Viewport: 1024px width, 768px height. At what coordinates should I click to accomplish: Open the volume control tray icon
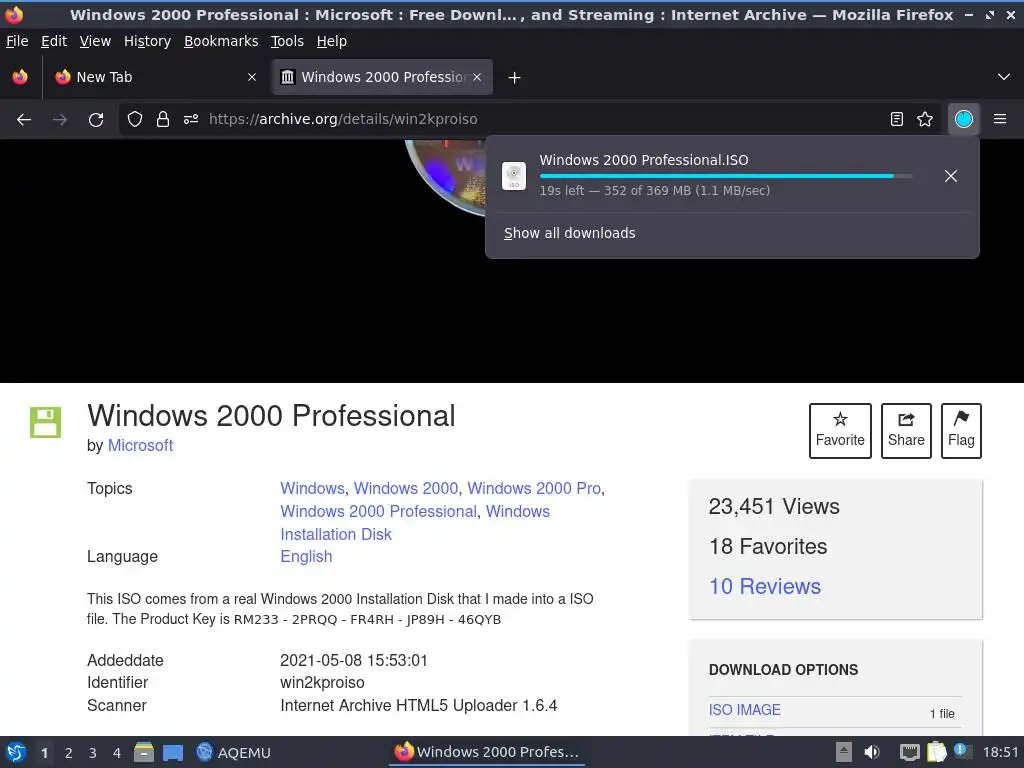click(871, 752)
